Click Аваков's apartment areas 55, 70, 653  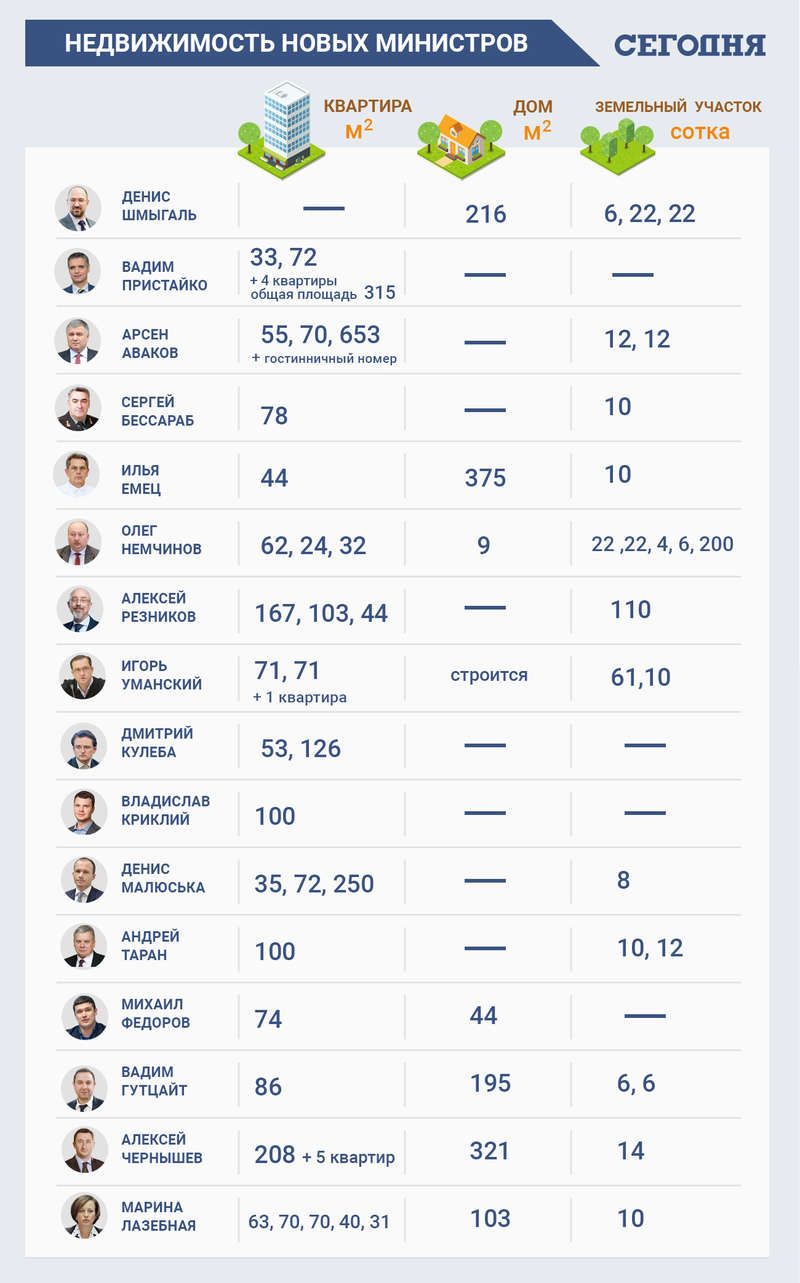point(320,334)
